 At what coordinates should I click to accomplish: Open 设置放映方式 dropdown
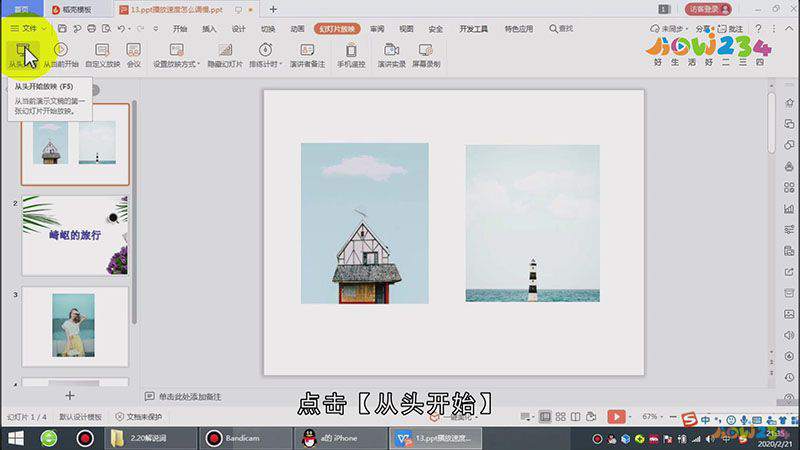point(177,55)
